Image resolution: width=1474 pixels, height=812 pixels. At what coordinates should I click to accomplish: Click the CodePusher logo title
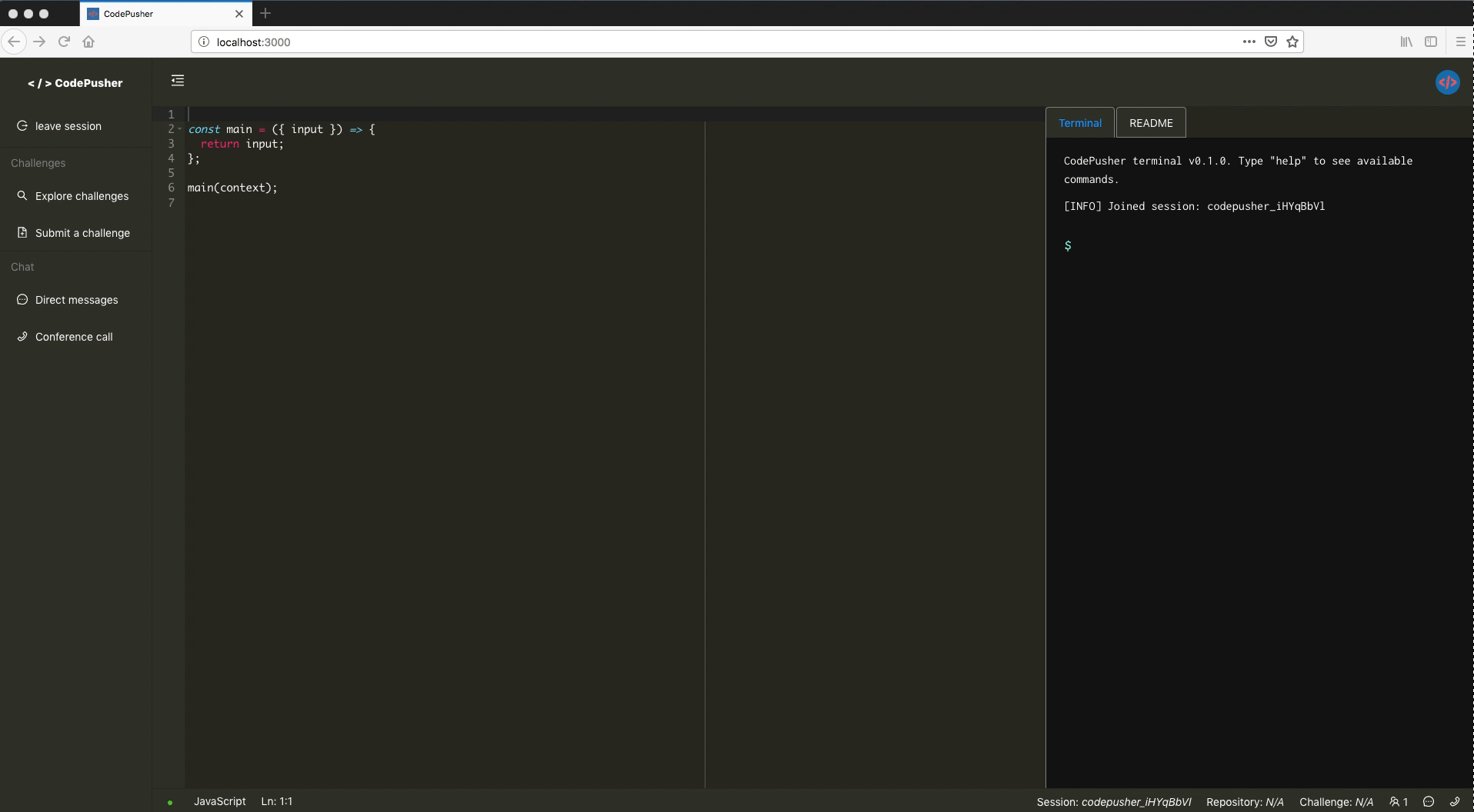(x=75, y=83)
